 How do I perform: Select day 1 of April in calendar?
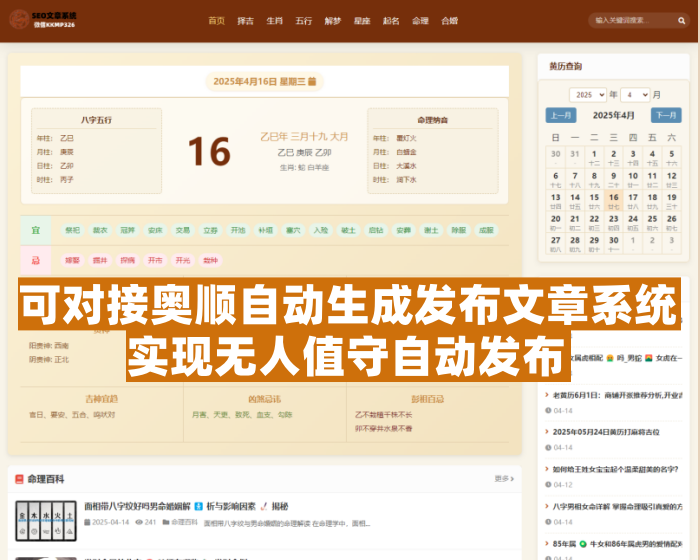(x=594, y=158)
